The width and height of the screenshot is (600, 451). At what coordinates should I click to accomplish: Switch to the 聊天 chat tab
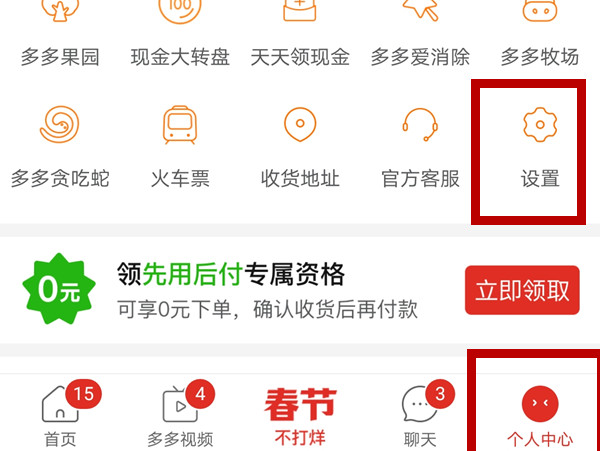point(420,415)
